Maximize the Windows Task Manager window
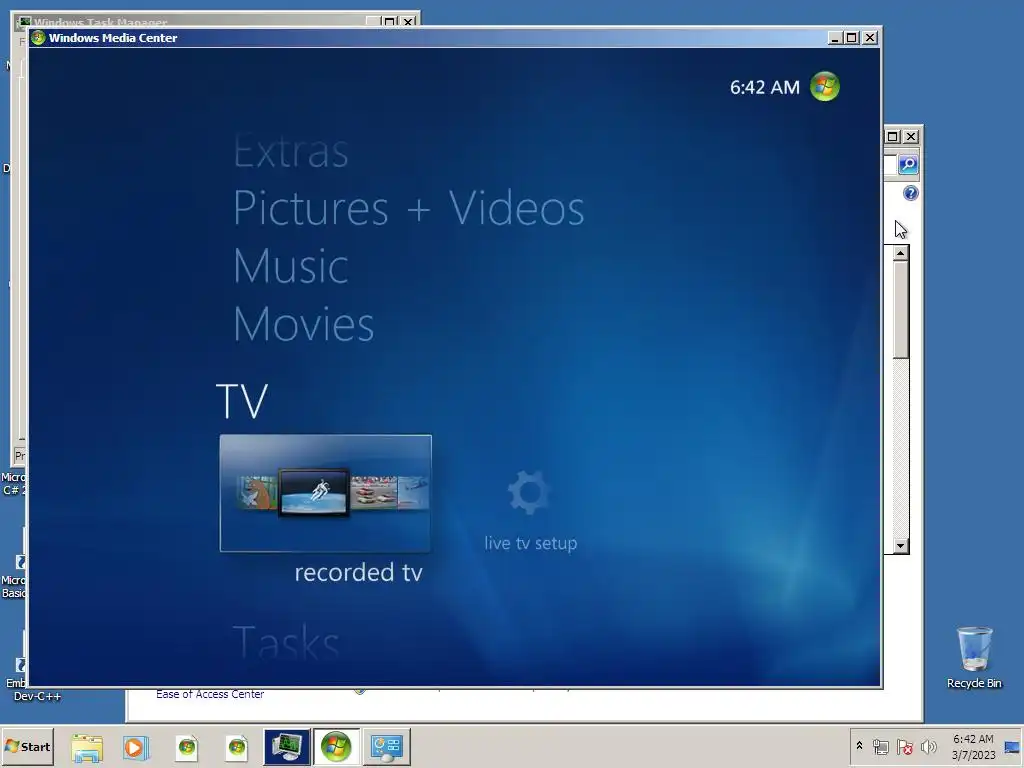The image size is (1024, 768). (x=390, y=22)
